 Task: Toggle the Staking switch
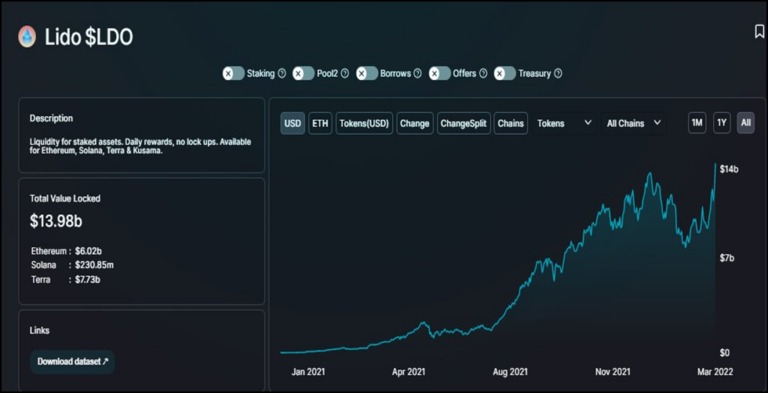click(234, 74)
